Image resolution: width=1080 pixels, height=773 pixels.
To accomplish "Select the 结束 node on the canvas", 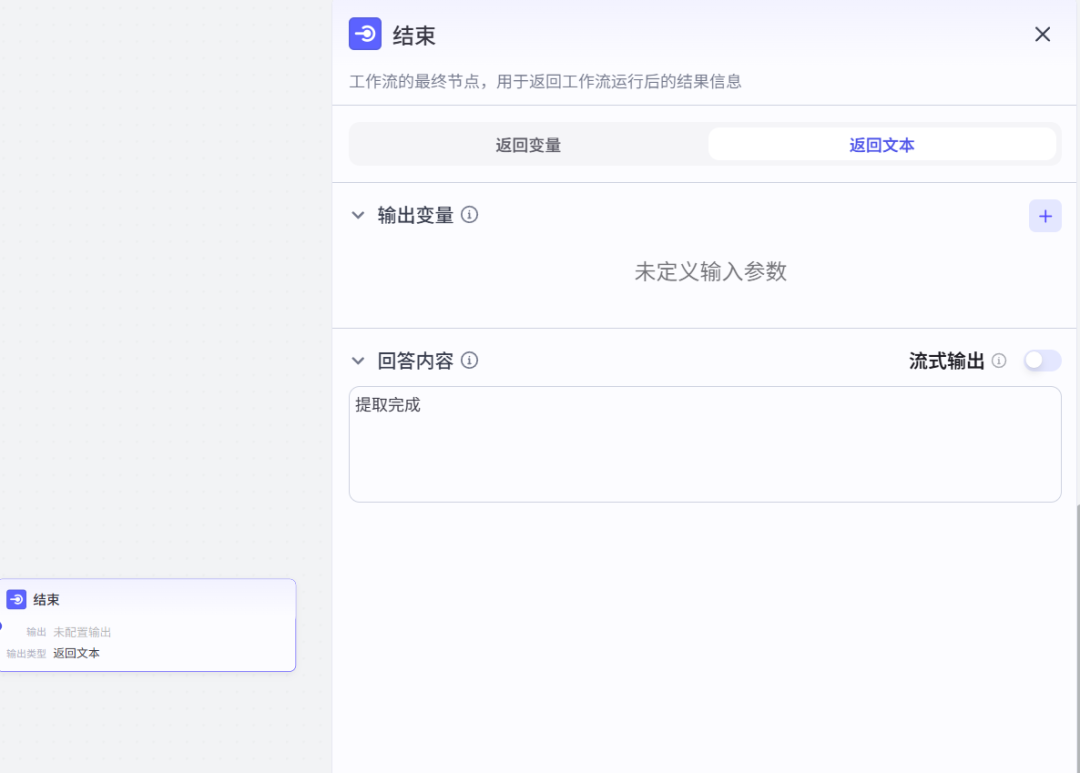I will point(147,625).
